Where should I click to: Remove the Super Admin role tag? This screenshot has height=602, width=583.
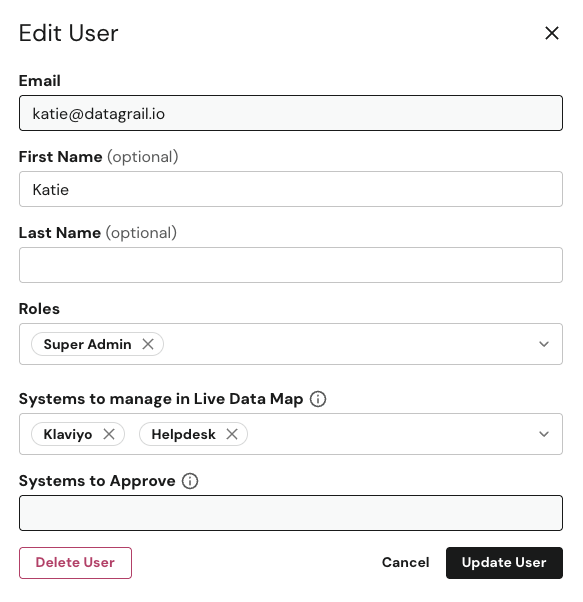tap(148, 344)
